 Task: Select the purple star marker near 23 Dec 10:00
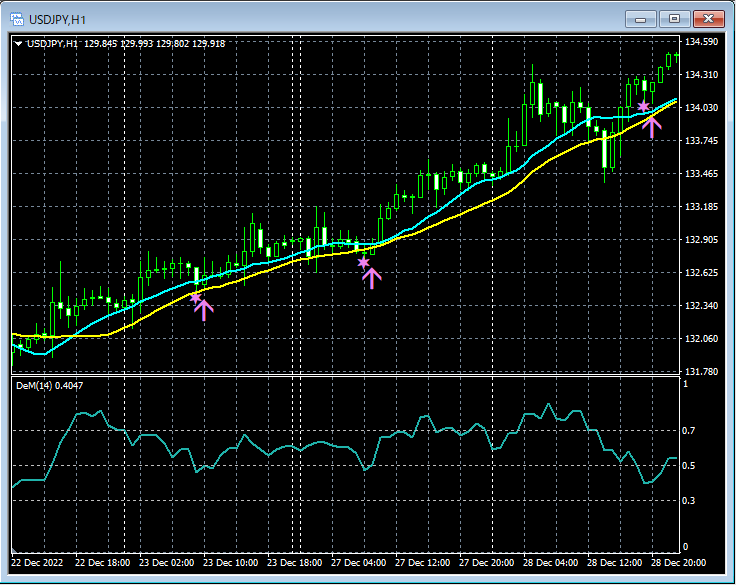tap(195, 297)
